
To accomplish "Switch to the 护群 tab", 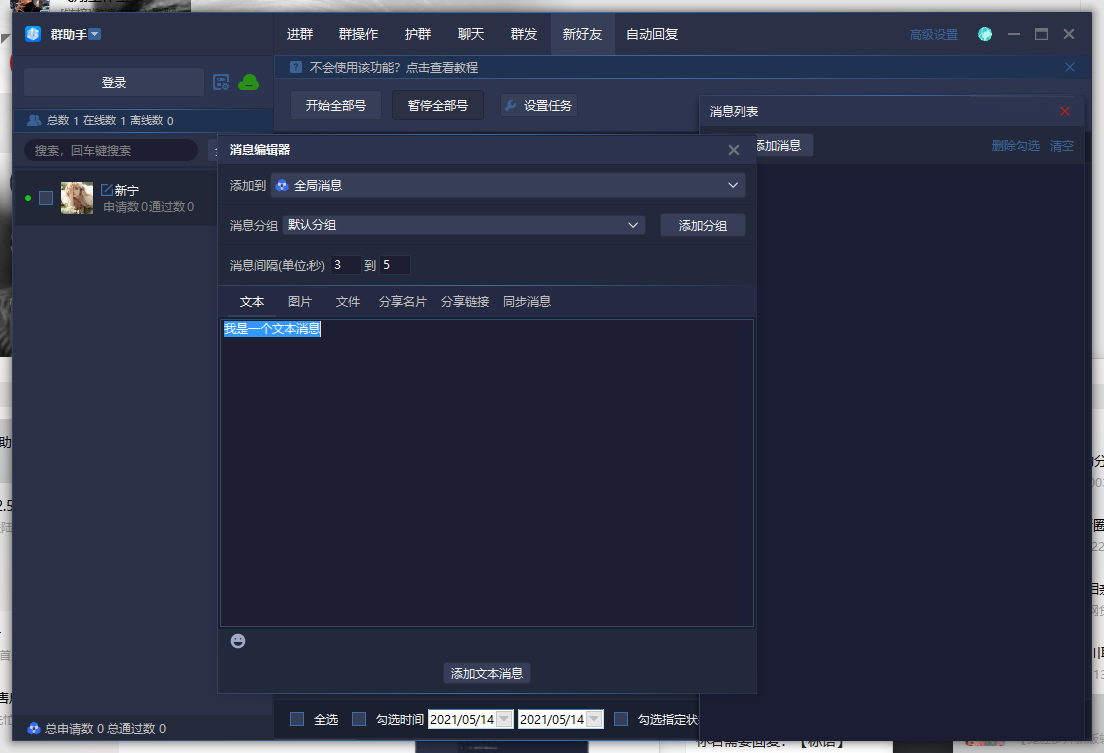I will tap(418, 34).
